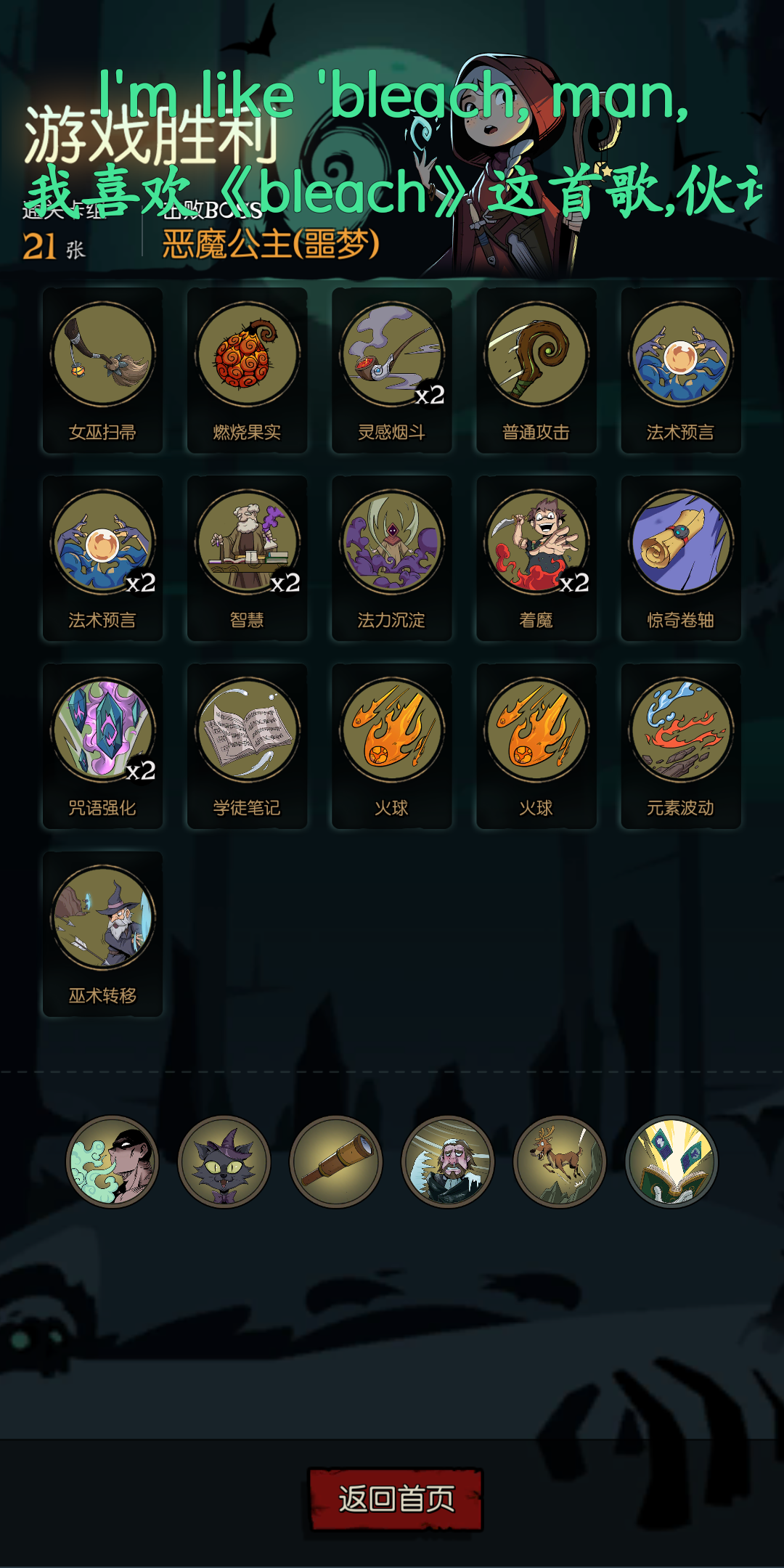Tap the 着魔 possessed card

point(536,558)
